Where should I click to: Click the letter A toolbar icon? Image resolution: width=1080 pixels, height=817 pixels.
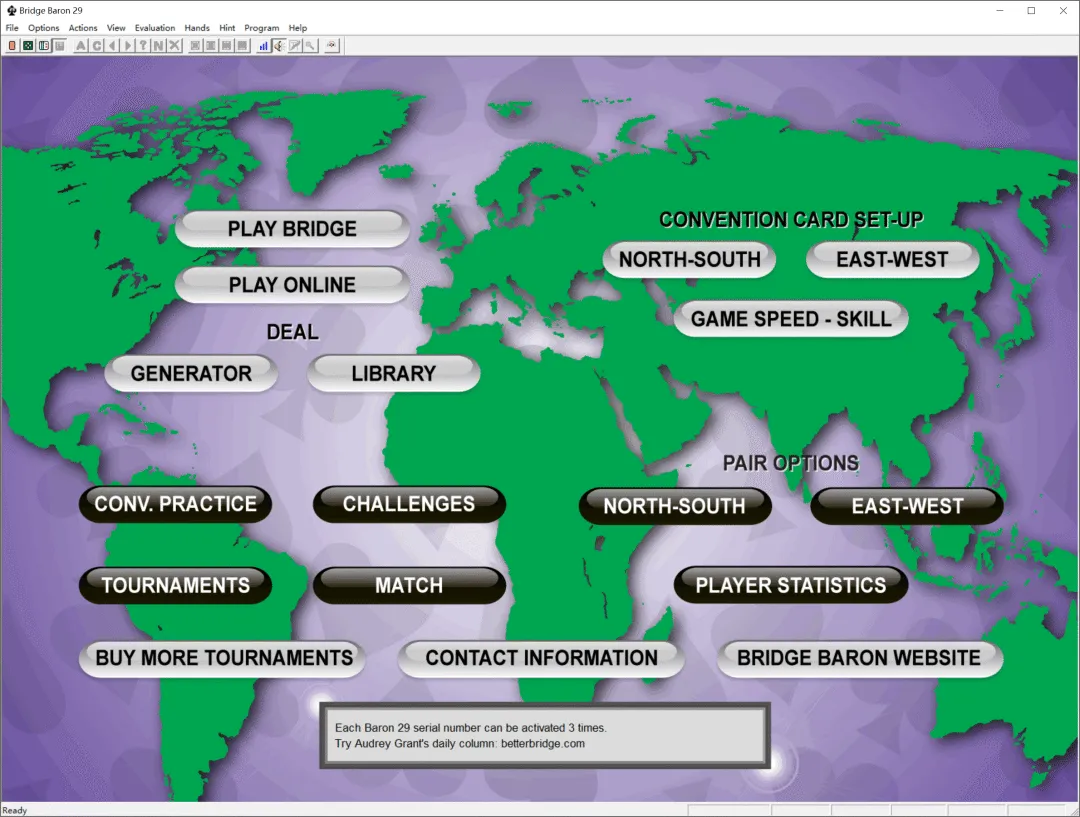point(81,45)
